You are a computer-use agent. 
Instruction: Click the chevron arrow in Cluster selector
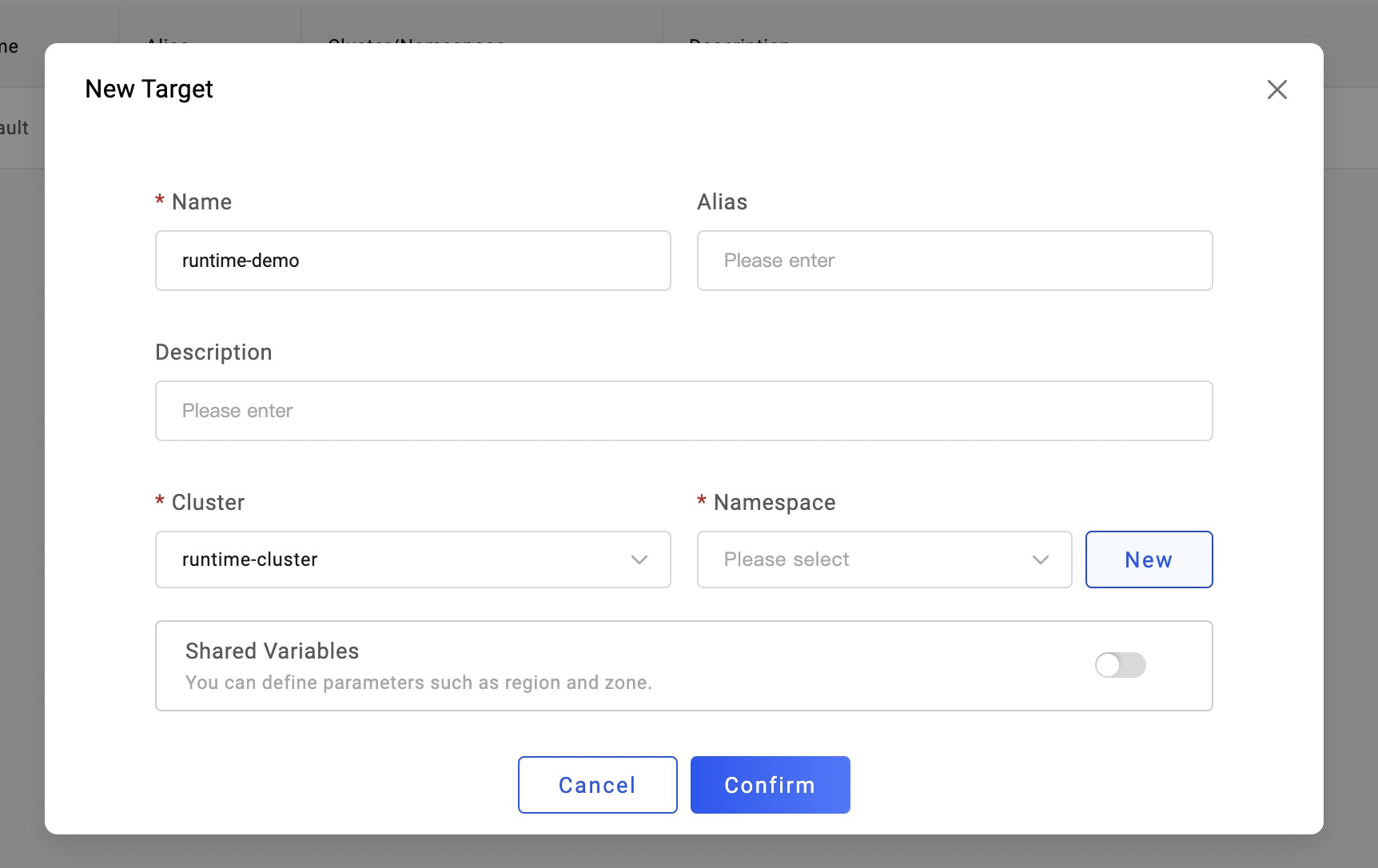(x=639, y=559)
